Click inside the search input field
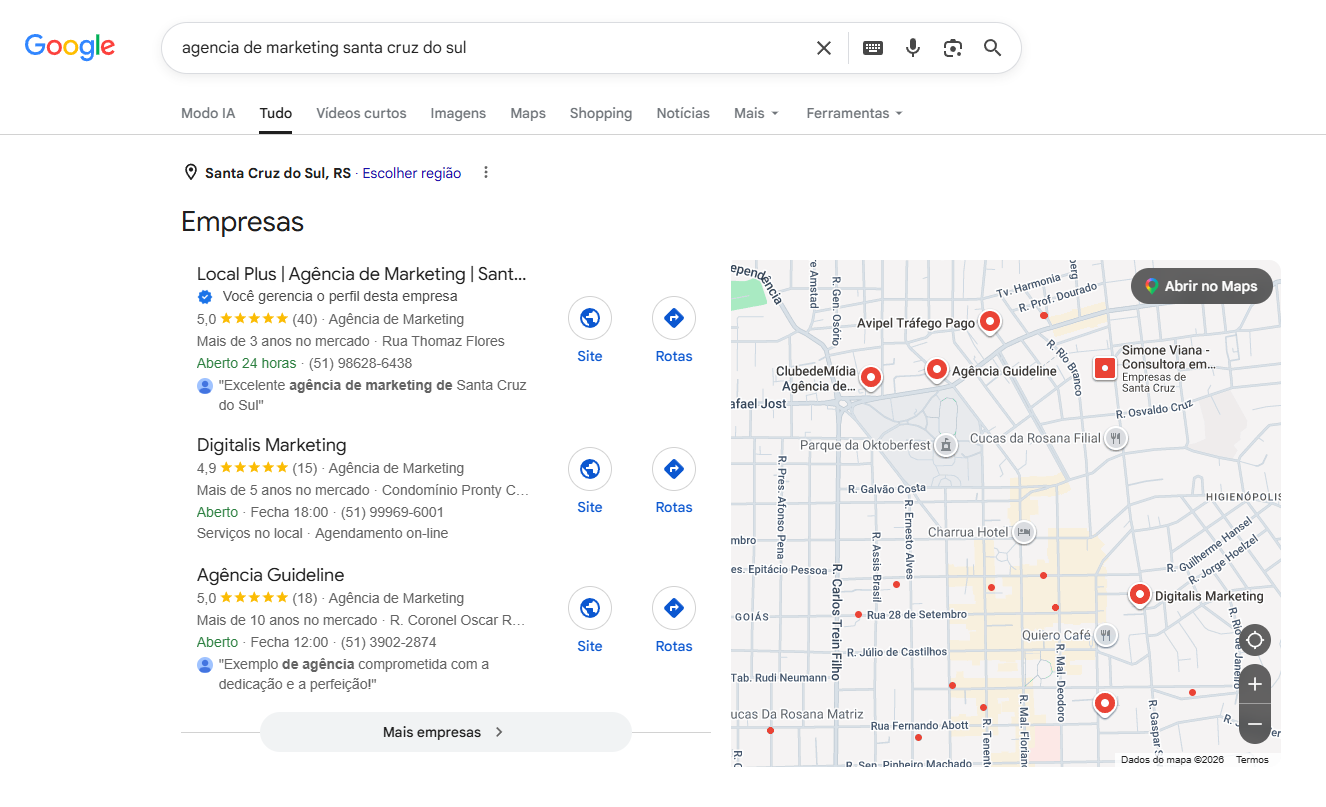Image resolution: width=1326 pixels, height=807 pixels. click(x=490, y=48)
